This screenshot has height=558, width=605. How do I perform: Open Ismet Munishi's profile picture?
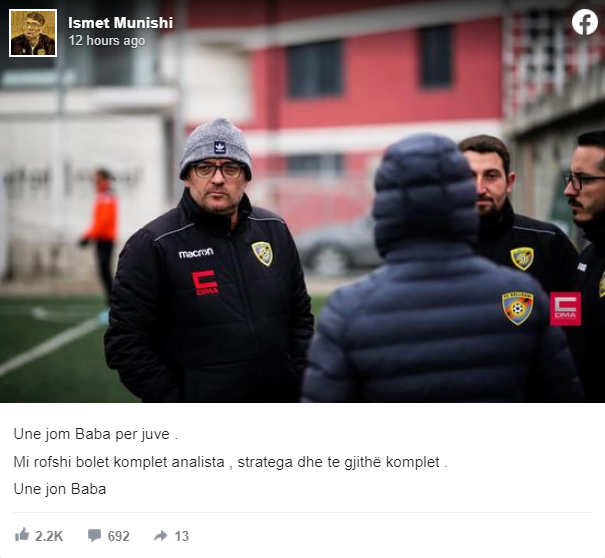[x=33, y=33]
